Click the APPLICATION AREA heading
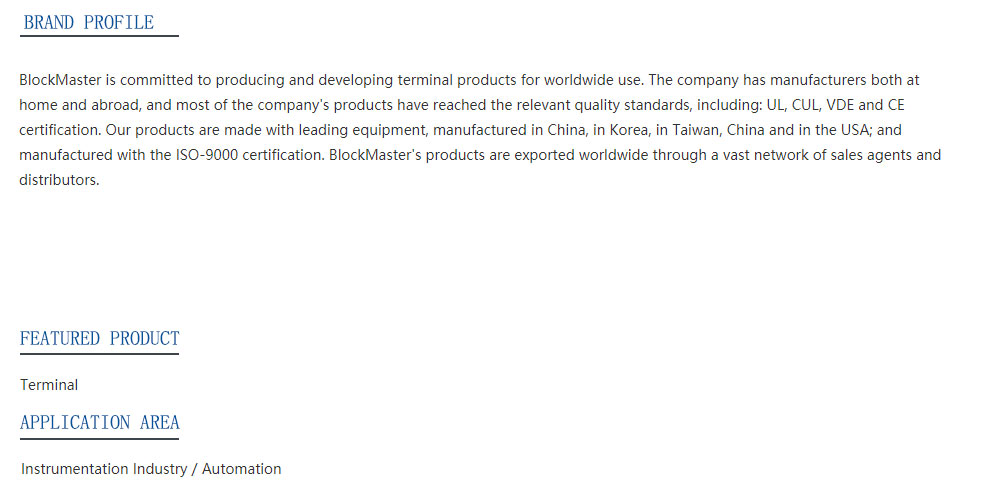 (x=99, y=422)
